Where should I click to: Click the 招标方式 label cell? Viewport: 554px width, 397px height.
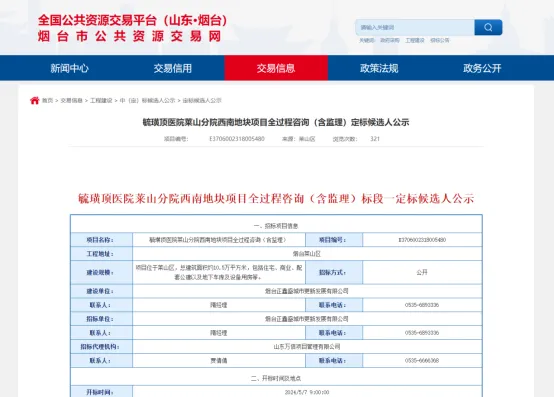click(x=334, y=272)
